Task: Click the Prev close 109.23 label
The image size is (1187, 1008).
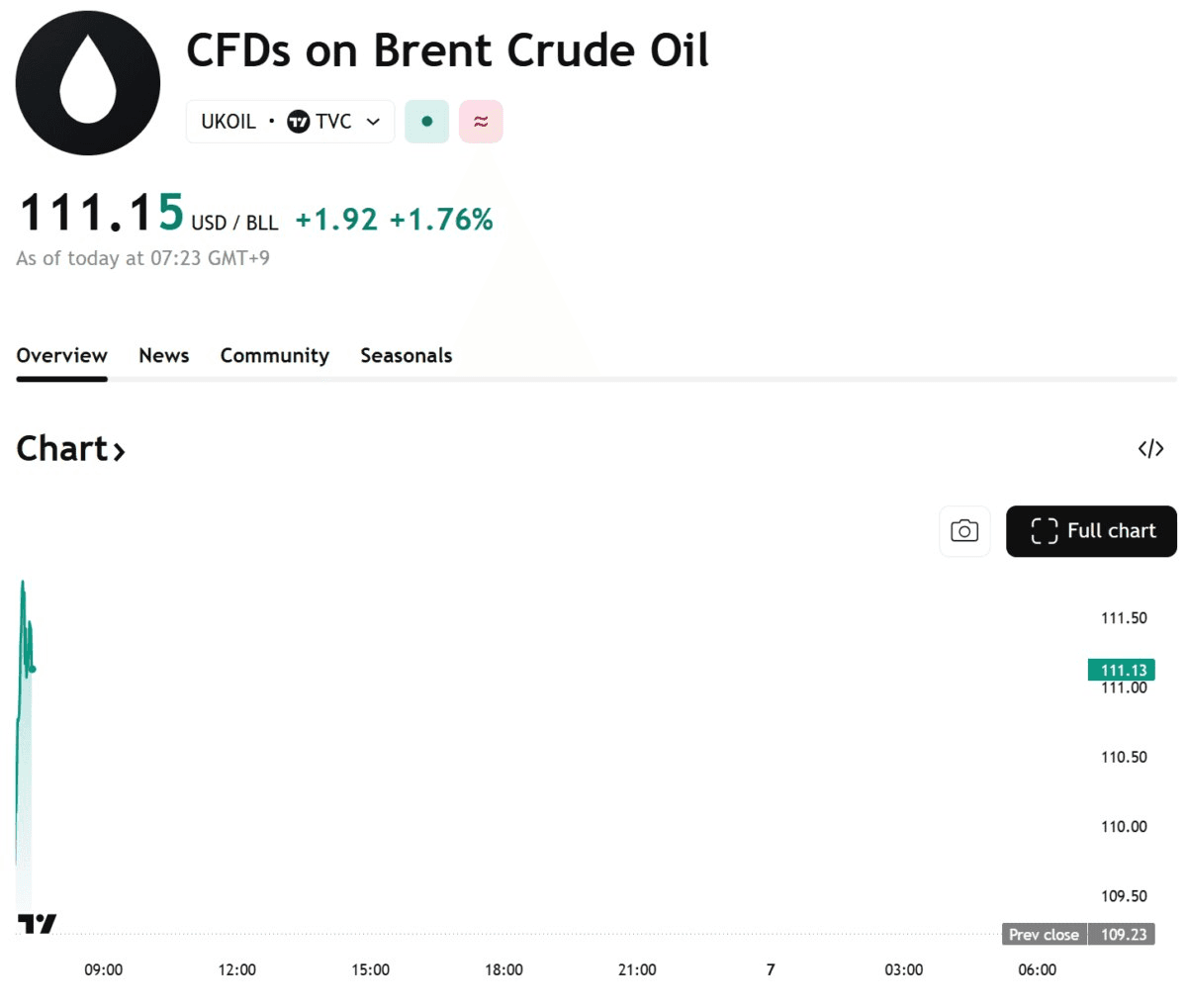Action: pyautogui.click(x=1079, y=934)
